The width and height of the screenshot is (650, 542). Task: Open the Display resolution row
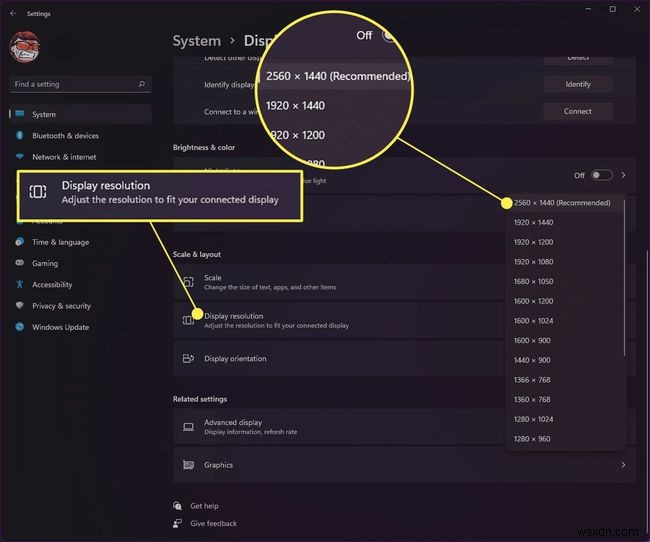point(339,321)
